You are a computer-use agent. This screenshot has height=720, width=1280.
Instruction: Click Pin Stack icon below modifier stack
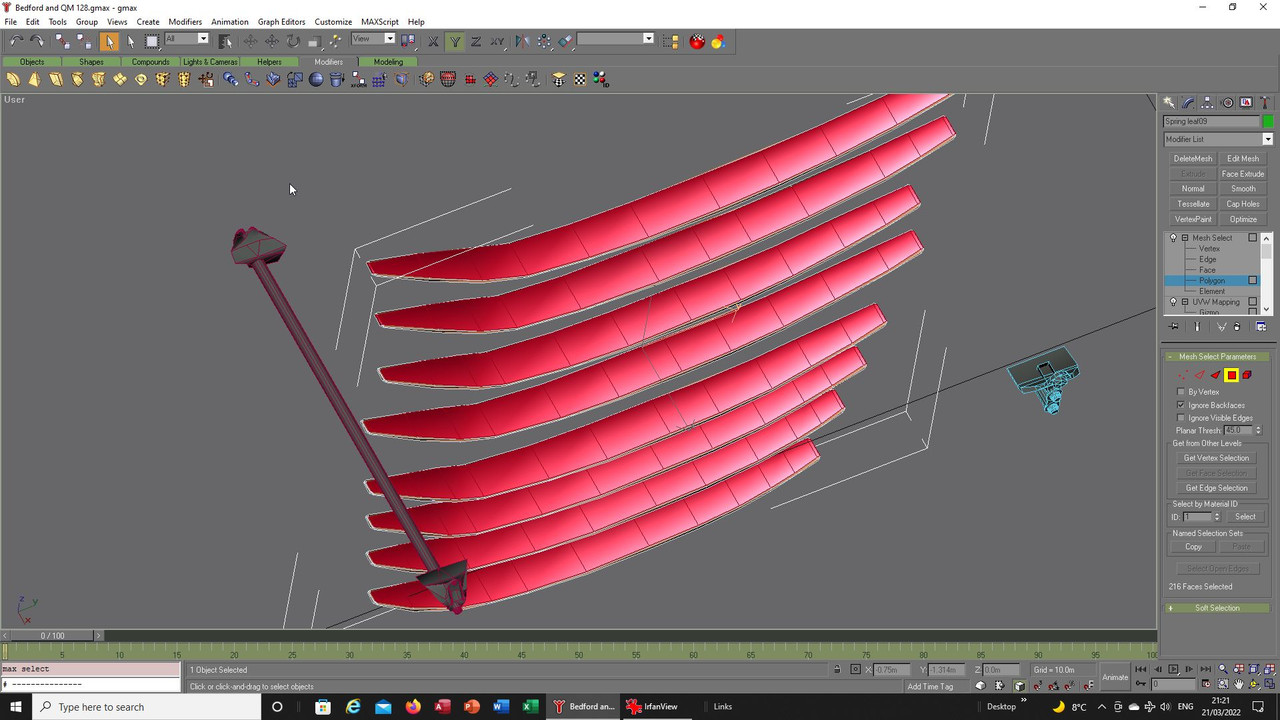1173,327
